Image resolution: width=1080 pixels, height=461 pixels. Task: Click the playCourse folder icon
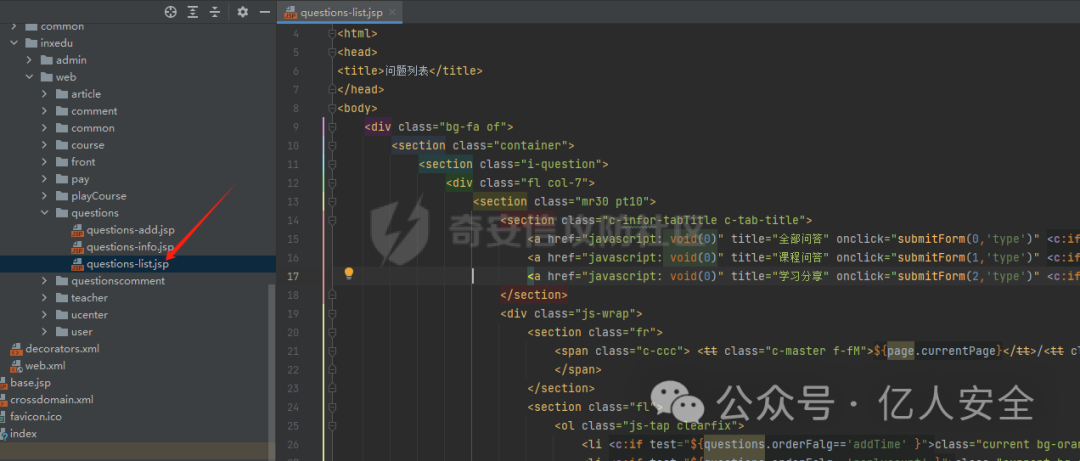click(x=61, y=196)
